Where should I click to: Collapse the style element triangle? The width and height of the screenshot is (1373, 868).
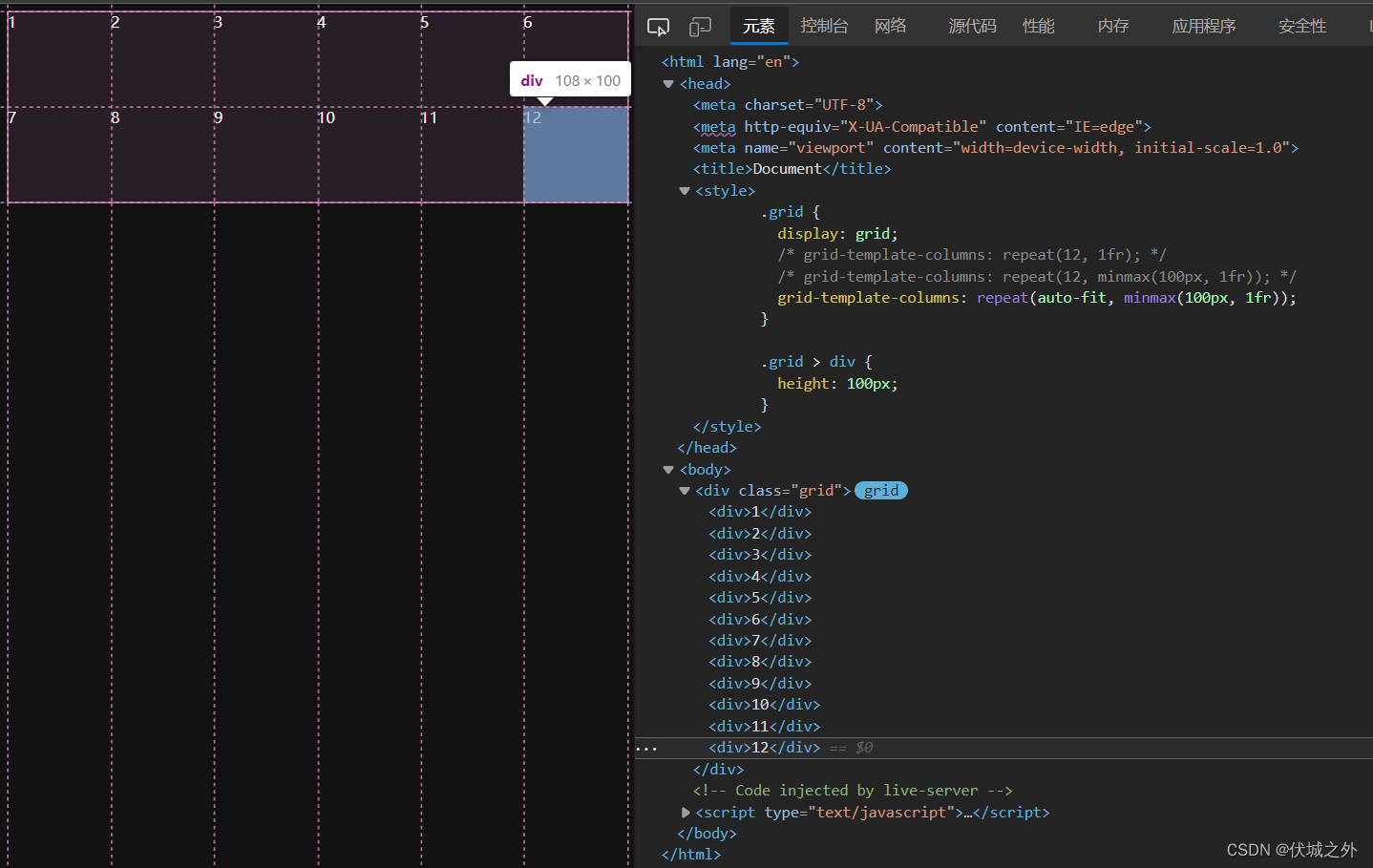pyautogui.click(x=685, y=191)
